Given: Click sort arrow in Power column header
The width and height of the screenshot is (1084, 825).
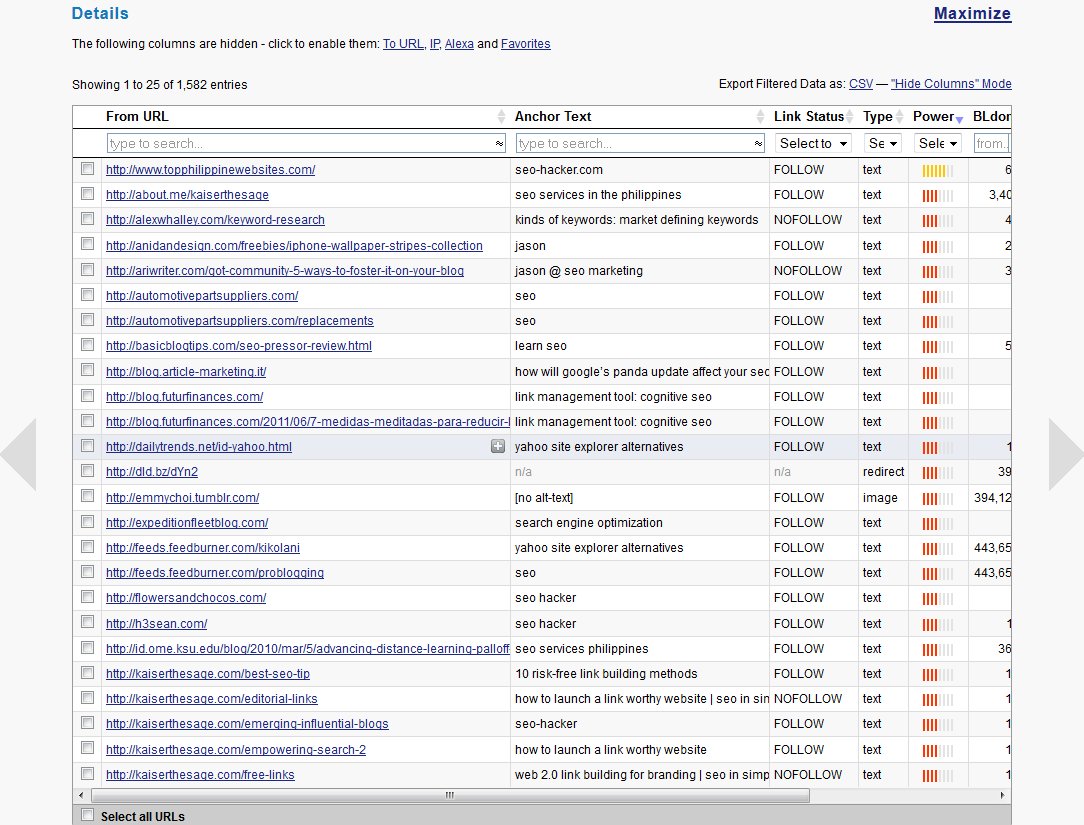Looking at the screenshot, I should tap(960, 118).
